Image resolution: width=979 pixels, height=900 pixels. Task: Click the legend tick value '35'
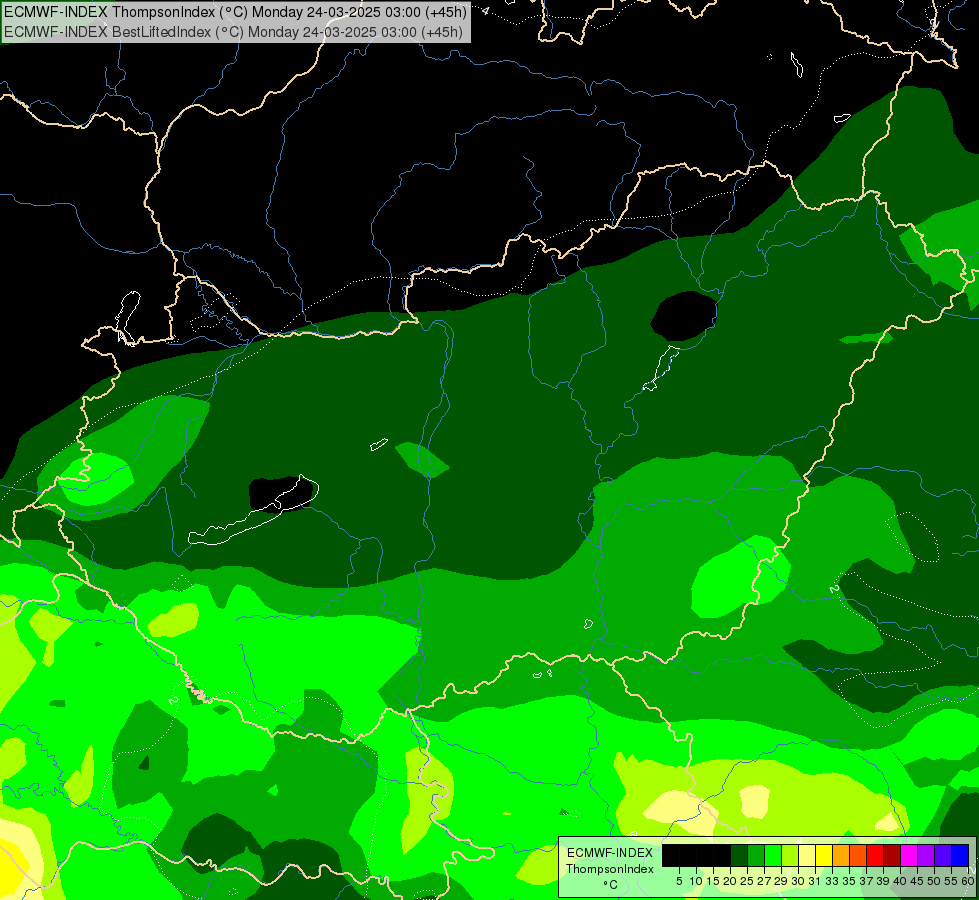[x=849, y=881]
